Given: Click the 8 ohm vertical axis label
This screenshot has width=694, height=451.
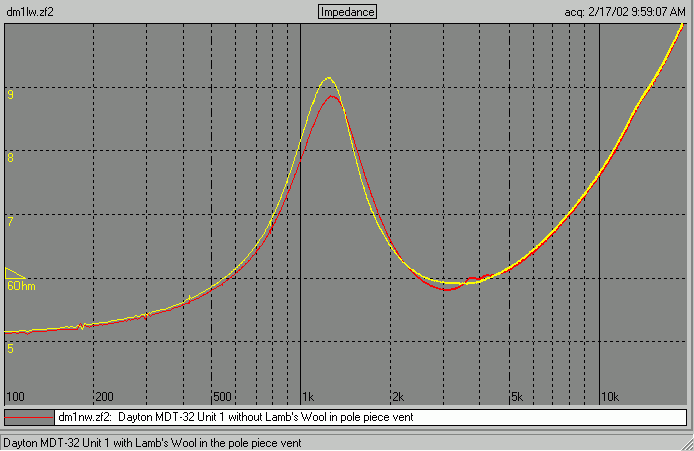Looking at the screenshot, I should [x=11, y=158].
